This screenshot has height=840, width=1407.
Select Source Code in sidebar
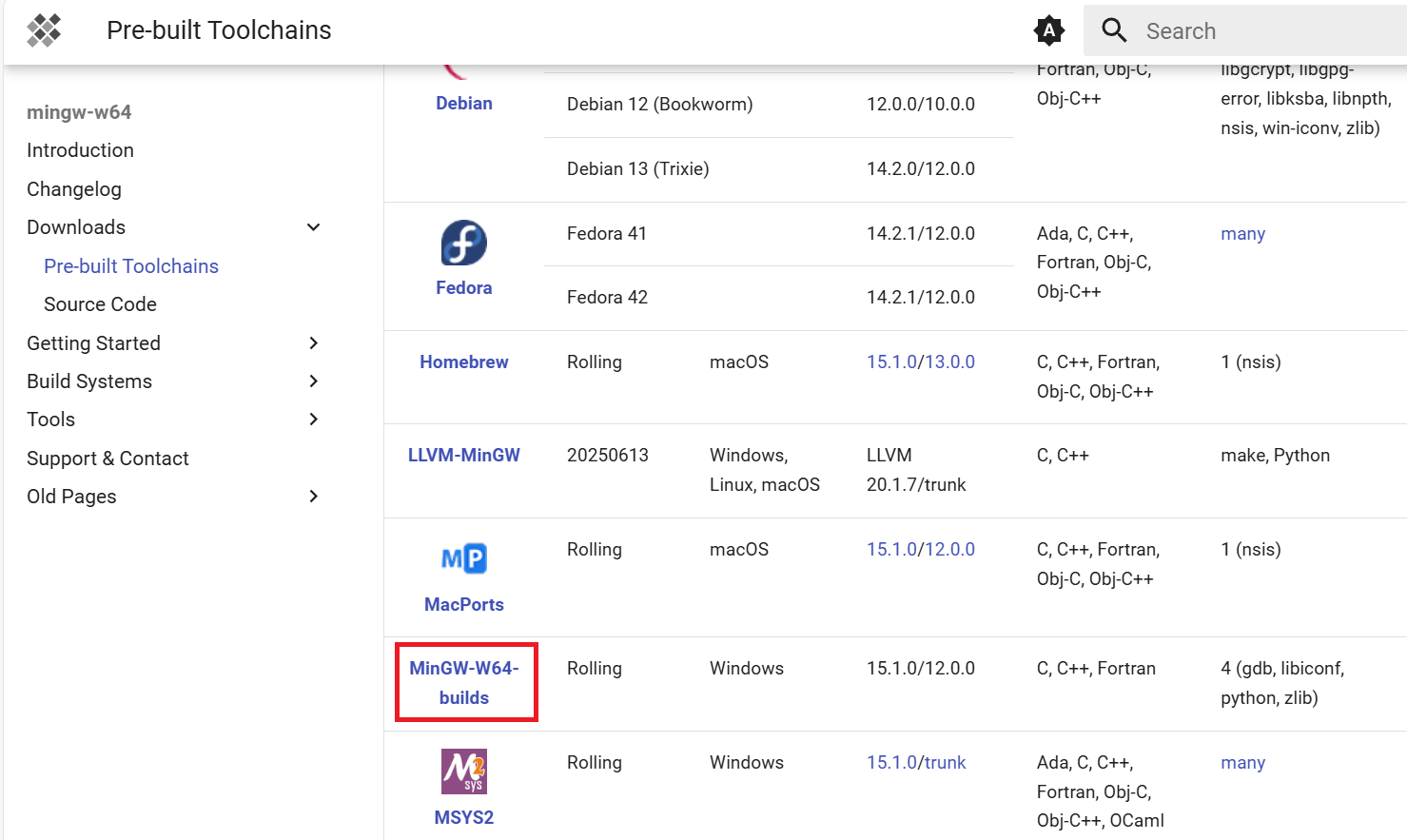pyautogui.click(x=100, y=304)
